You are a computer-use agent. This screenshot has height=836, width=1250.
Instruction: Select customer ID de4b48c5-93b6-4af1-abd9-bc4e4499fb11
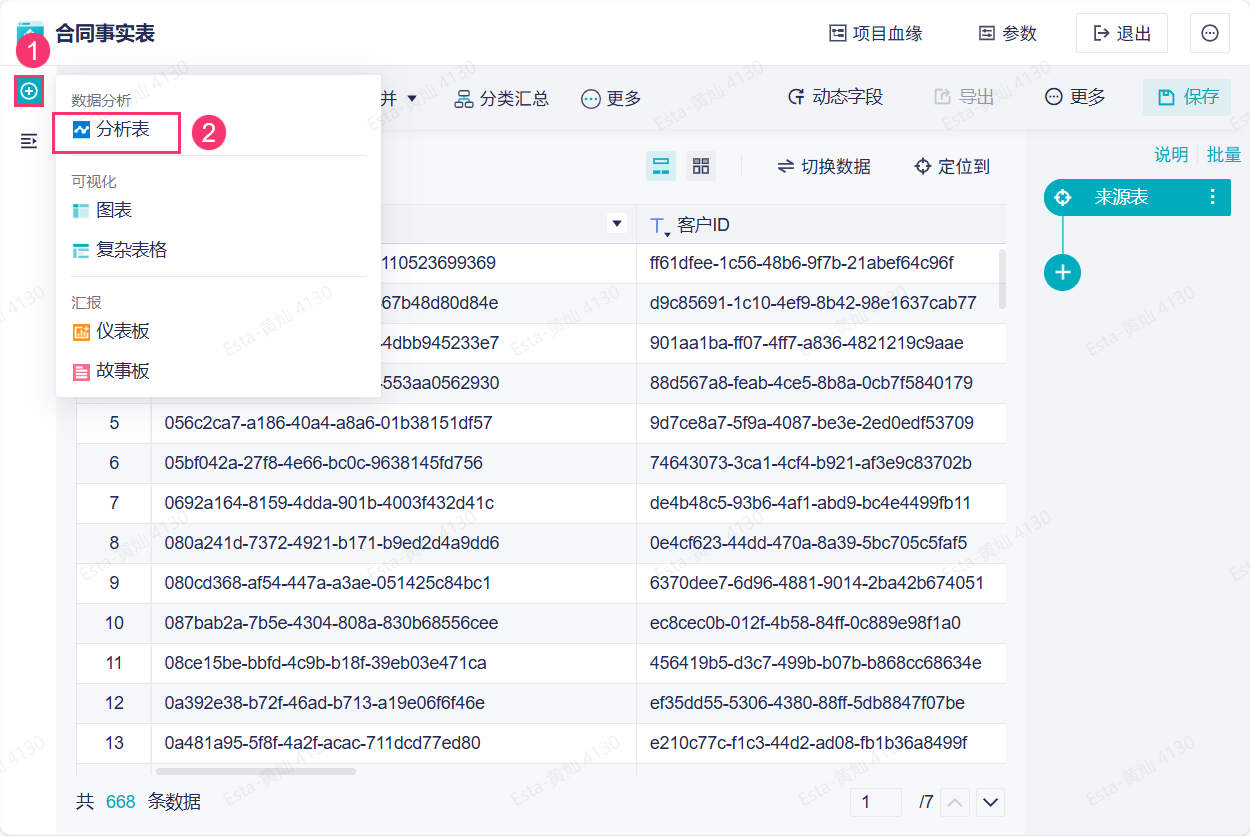point(821,503)
